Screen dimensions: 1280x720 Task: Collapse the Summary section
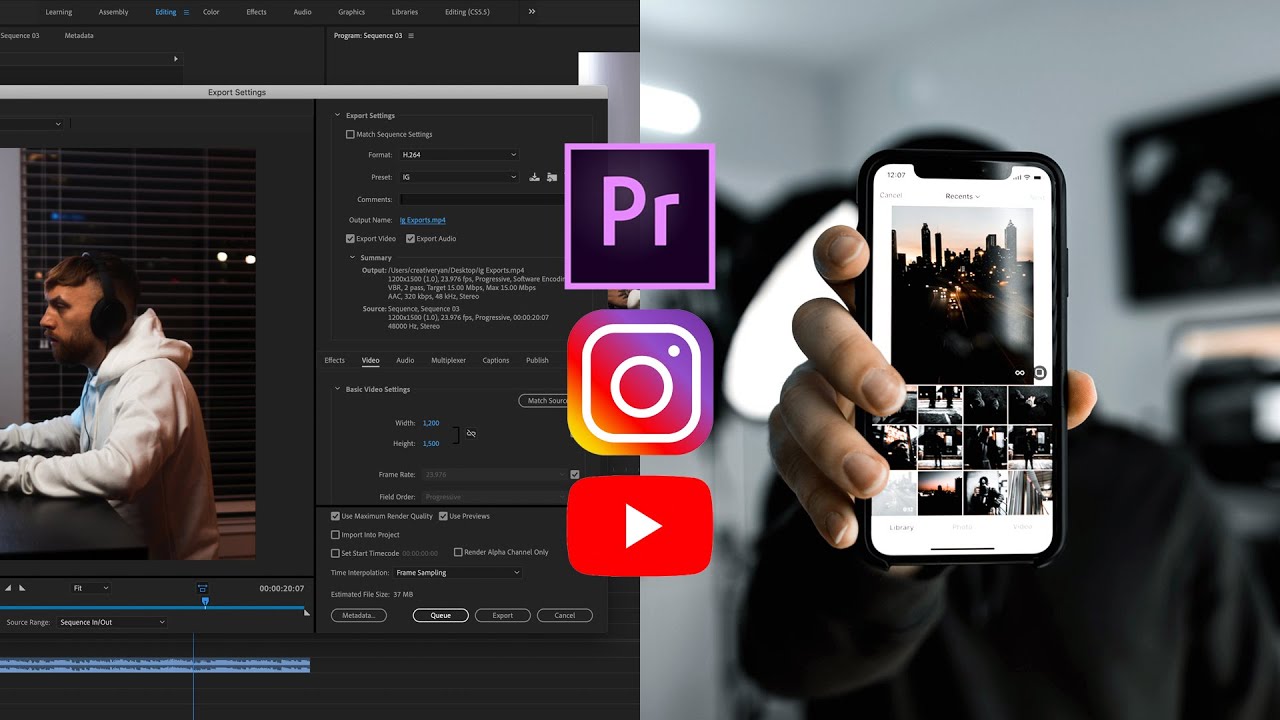(352, 258)
